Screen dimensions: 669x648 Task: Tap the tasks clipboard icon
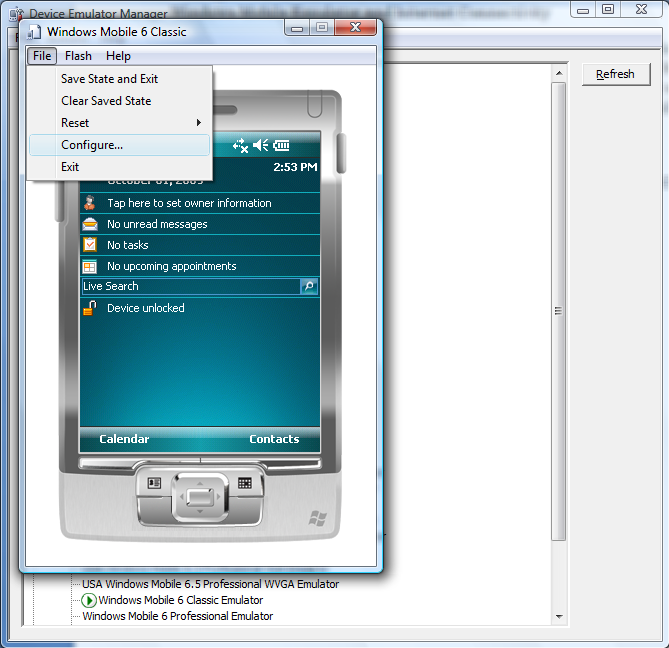pos(90,244)
